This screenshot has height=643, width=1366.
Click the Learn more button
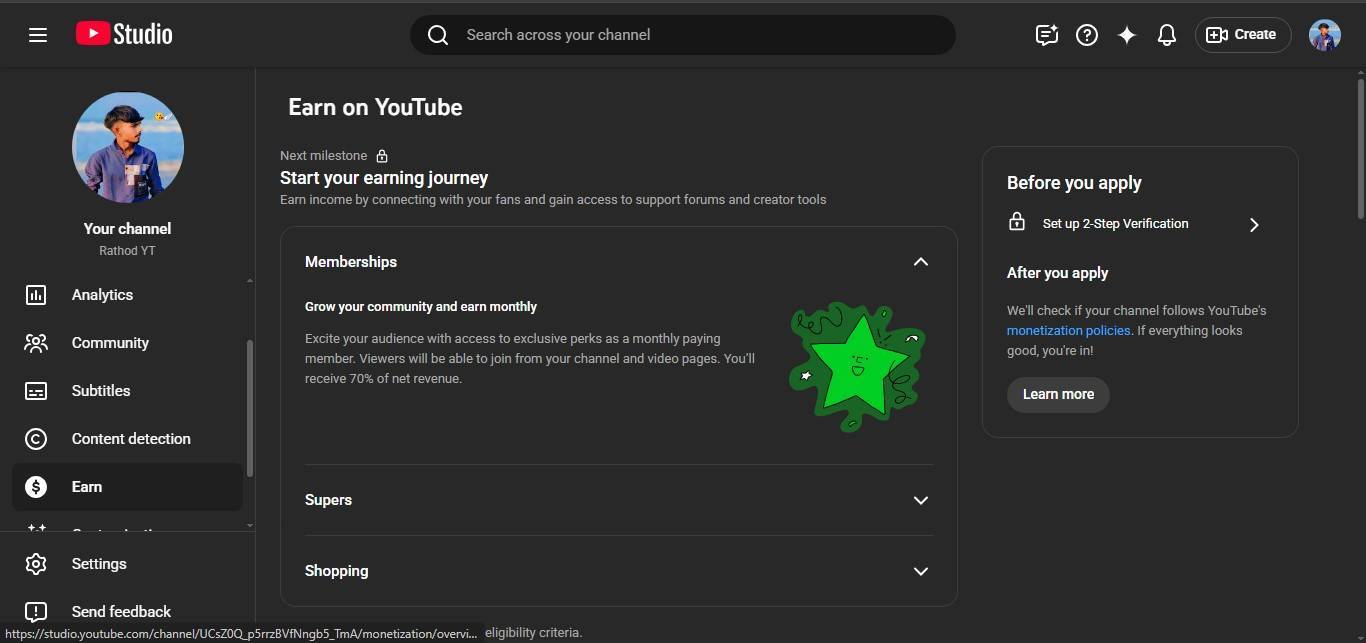[1058, 394]
